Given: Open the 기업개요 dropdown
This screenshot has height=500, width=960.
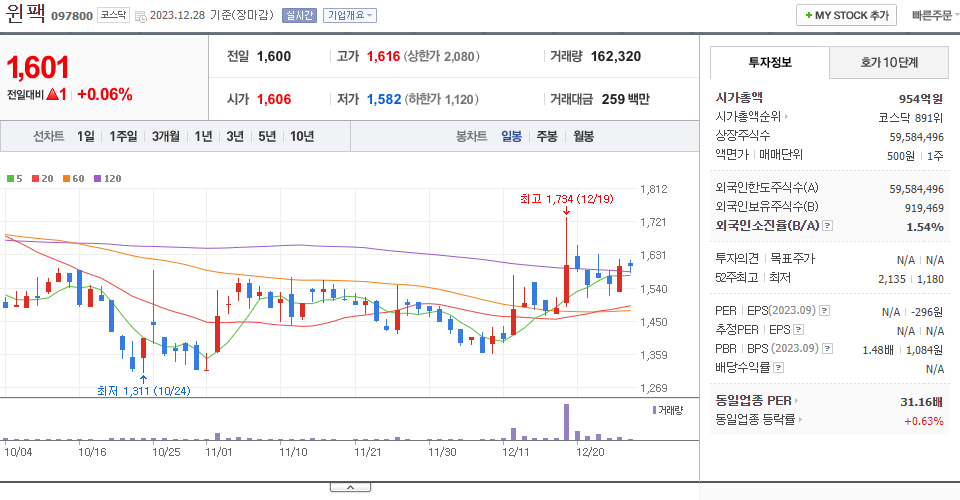Looking at the screenshot, I should coord(350,15).
